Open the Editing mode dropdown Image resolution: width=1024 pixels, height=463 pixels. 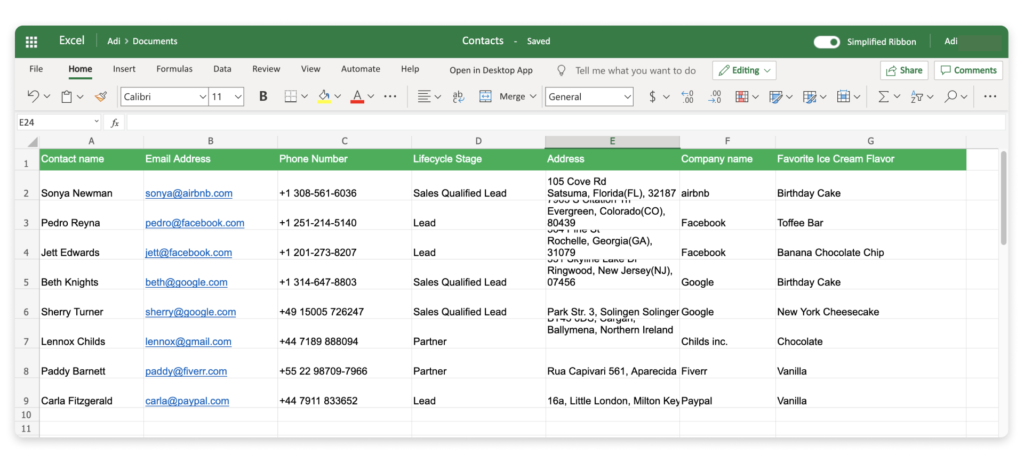coord(745,70)
